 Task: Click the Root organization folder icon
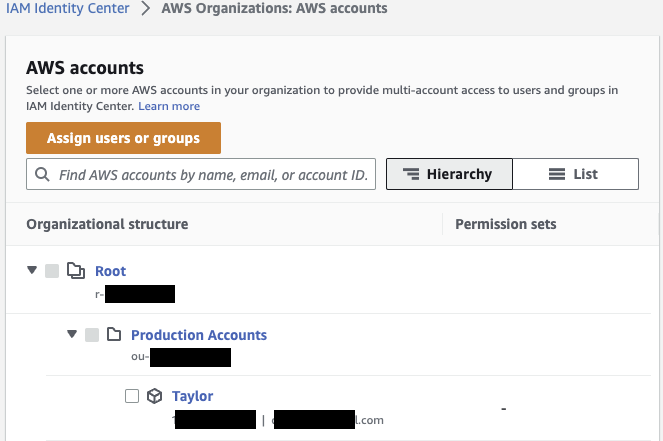pos(76,271)
